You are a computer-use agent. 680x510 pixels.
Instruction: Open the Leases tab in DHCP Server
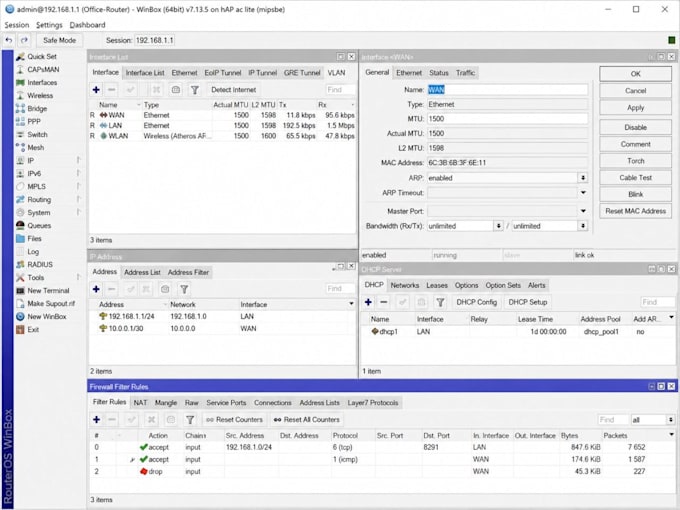point(437,285)
